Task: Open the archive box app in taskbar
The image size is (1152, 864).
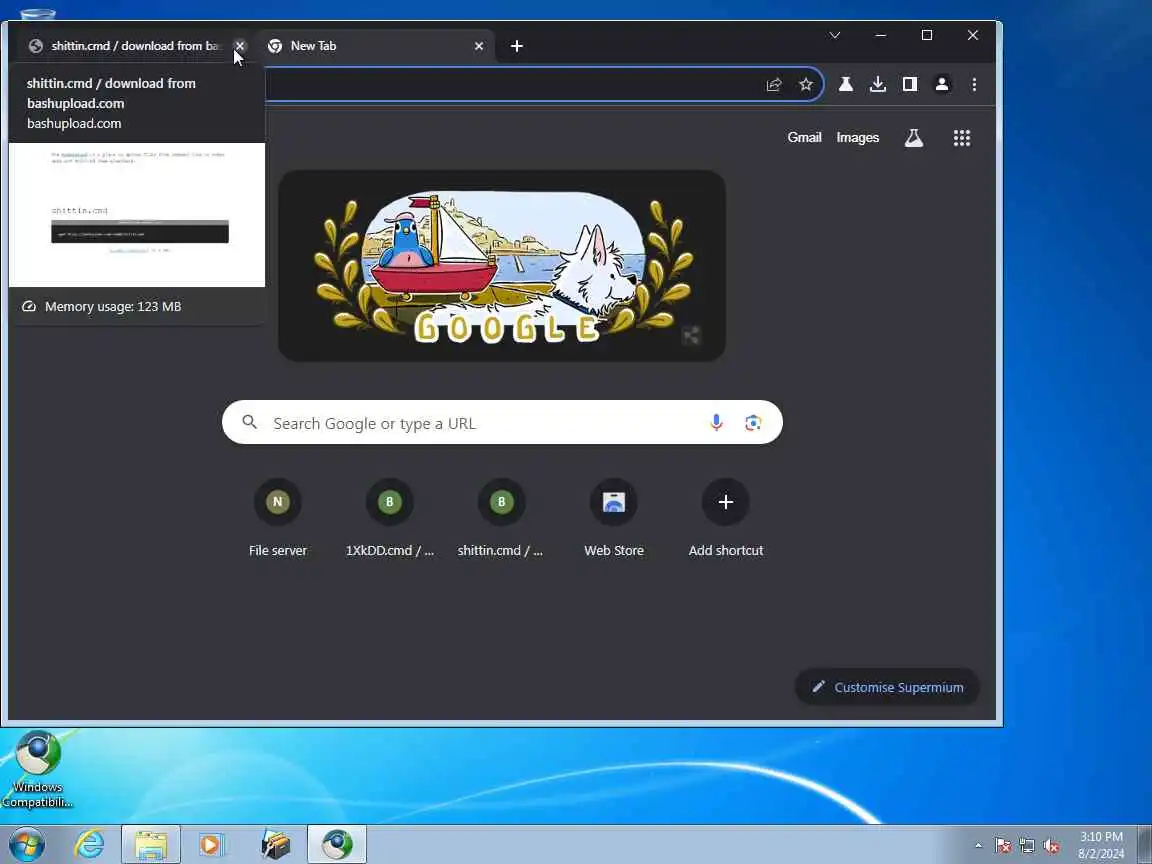Action: pyautogui.click(x=276, y=844)
